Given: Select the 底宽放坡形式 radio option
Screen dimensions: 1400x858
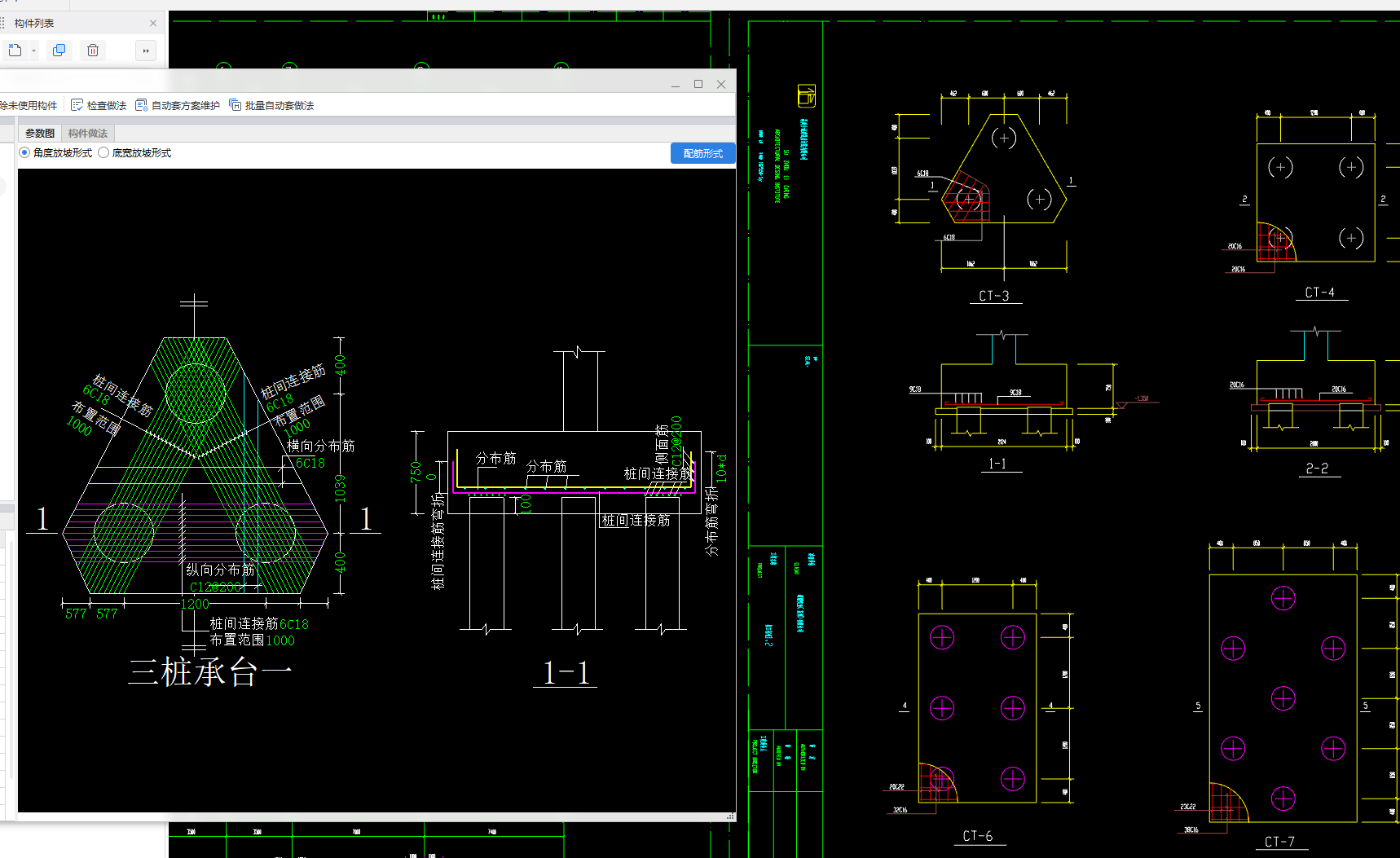Looking at the screenshot, I should click(134, 153).
